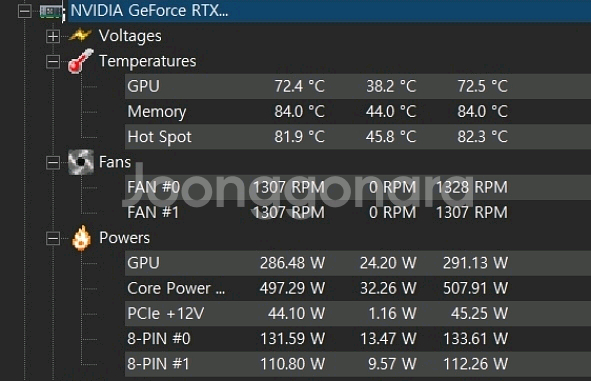This screenshot has width=591, height=381.
Task: Click the Temperatures thermometer icon
Action: tap(81, 61)
